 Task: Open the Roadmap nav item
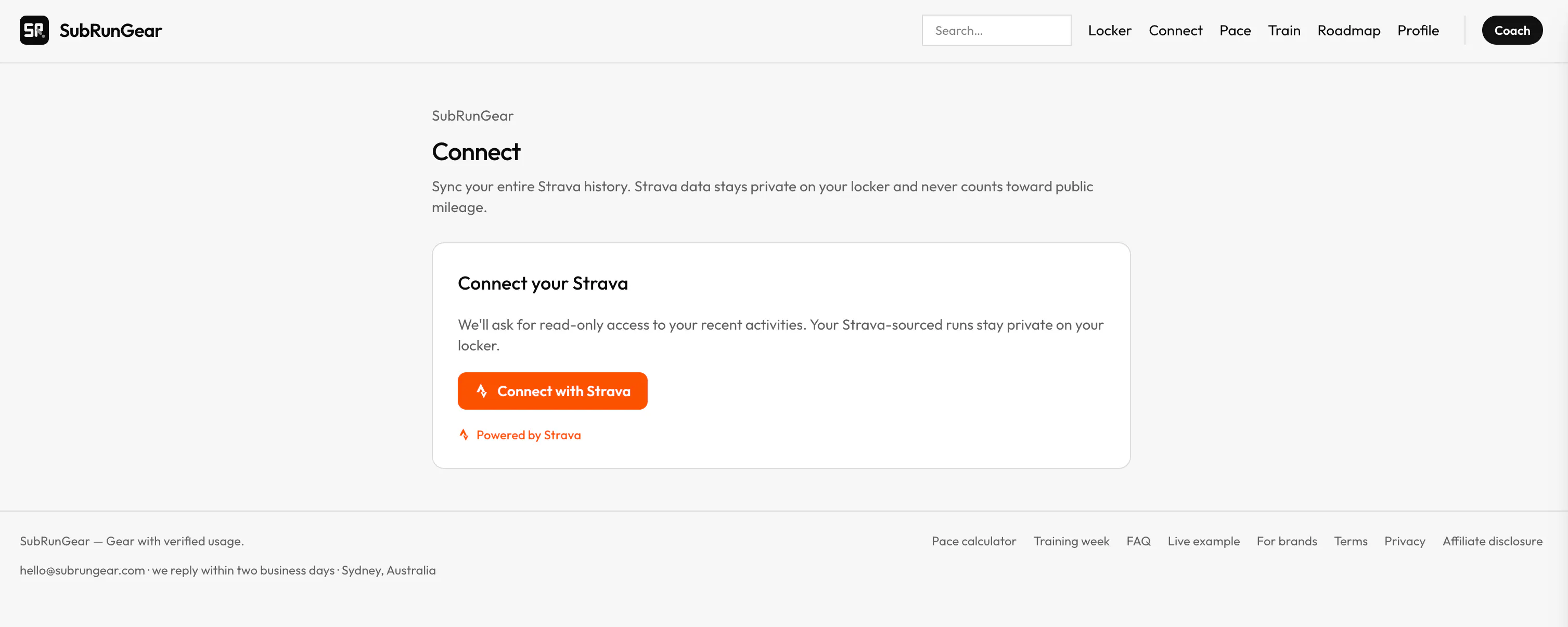point(1348,30)
